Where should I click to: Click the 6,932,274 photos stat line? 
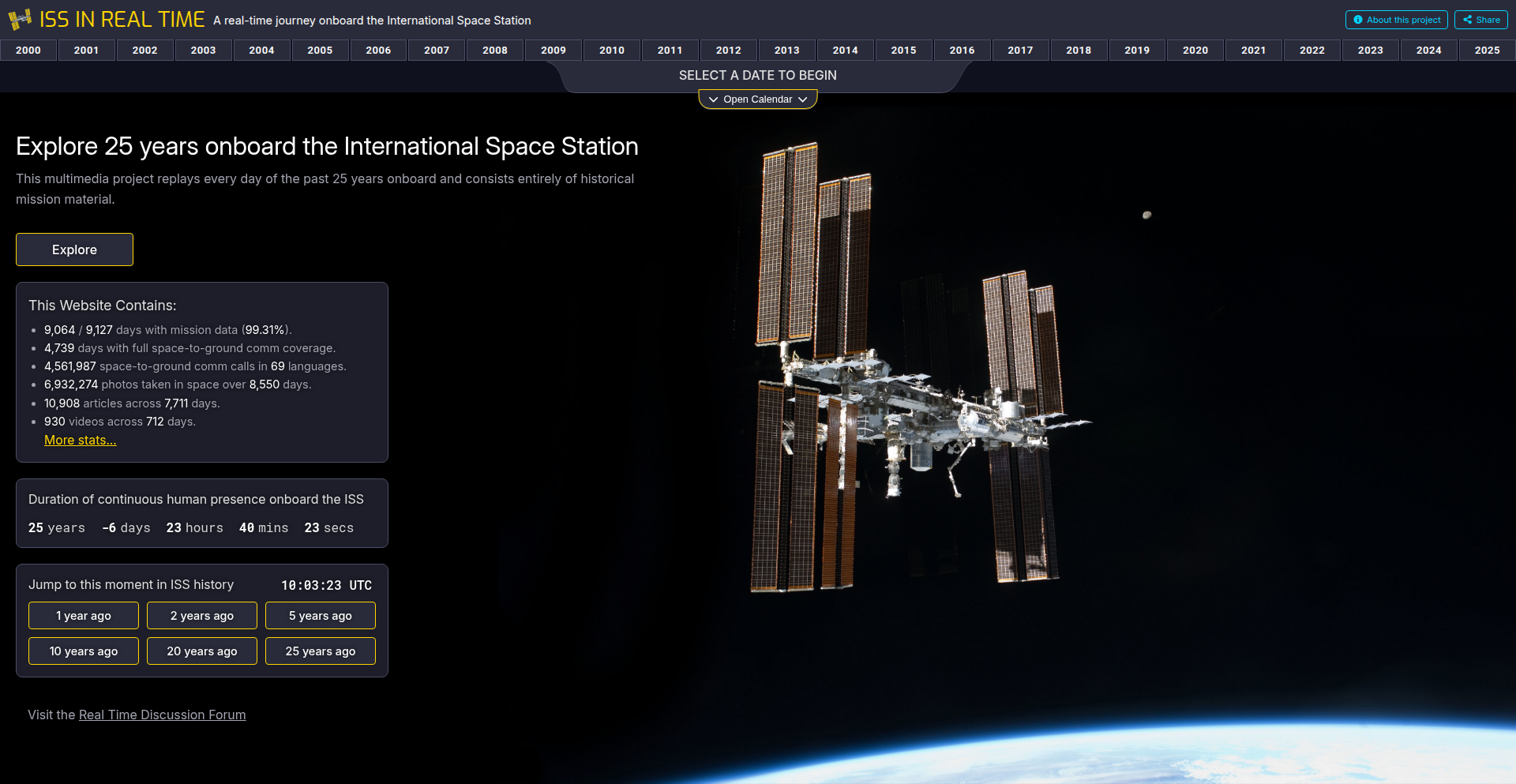(178, 384)
